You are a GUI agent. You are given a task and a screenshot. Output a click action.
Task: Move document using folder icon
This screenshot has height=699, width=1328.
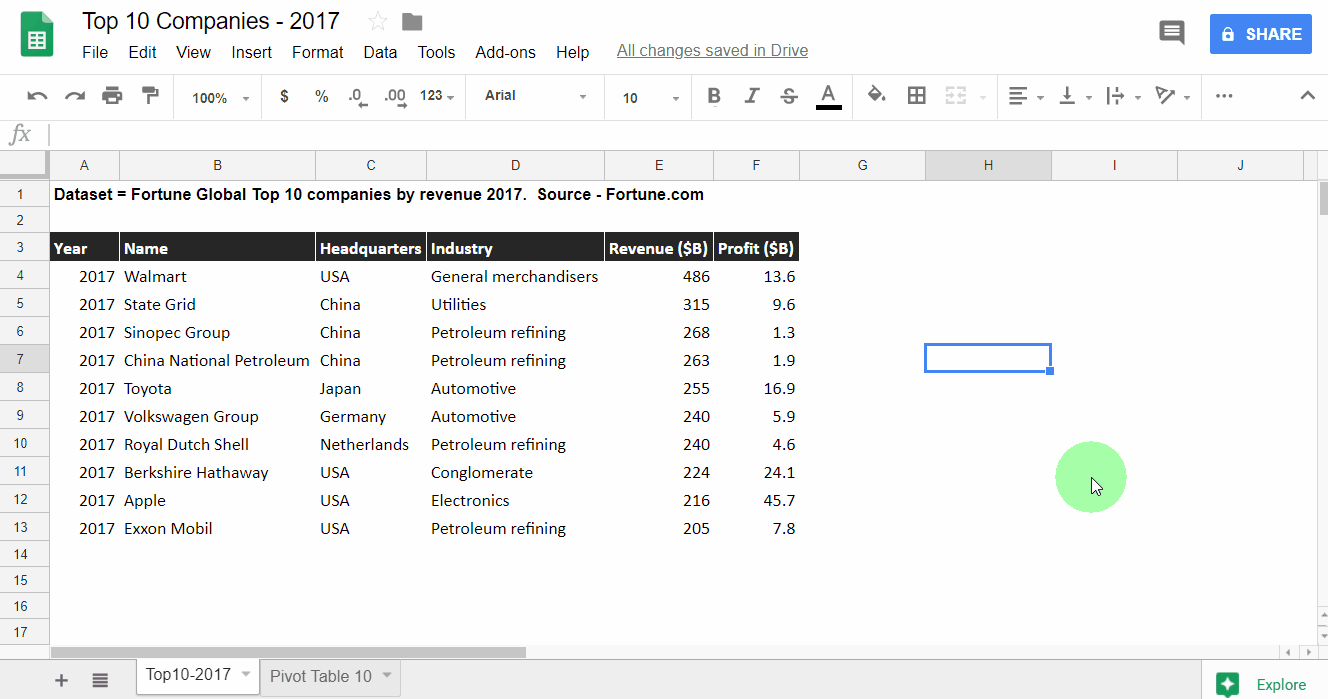pyautogui.click(x=411, y=21)
